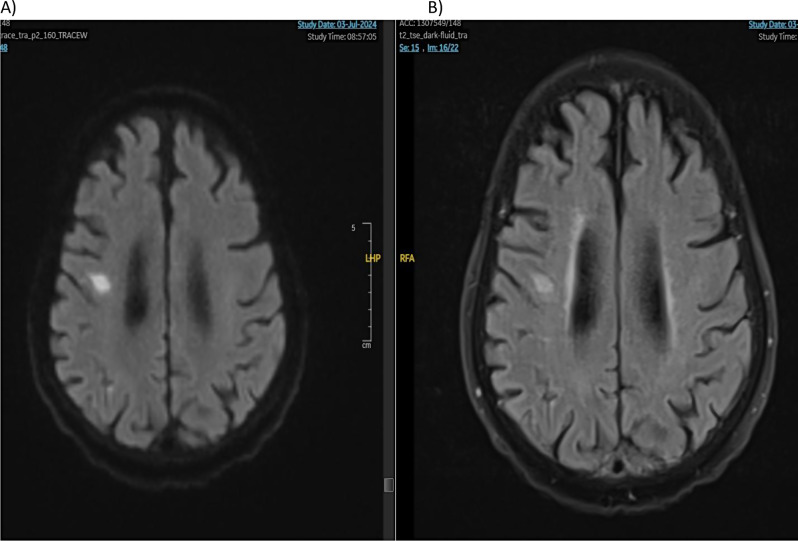798x541 pixels.
Task: Click the Study Time 08:57:05 text
Action: (342, 37)
